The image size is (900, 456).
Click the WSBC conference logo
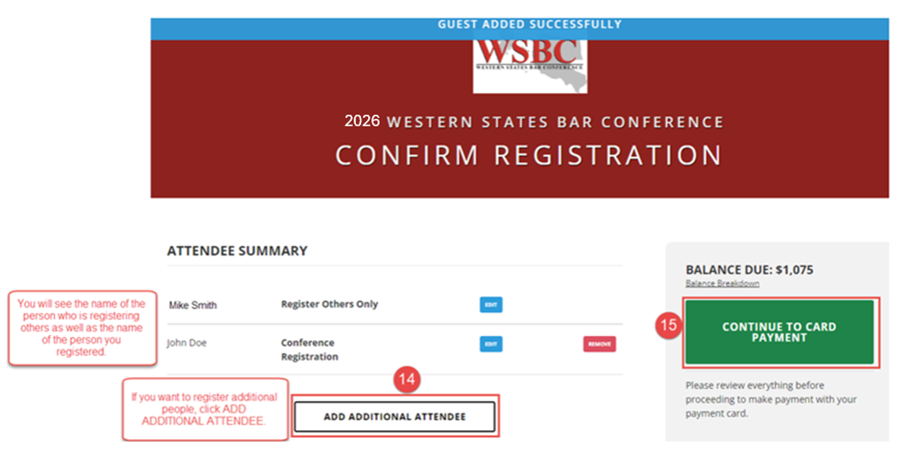(529, 64)
